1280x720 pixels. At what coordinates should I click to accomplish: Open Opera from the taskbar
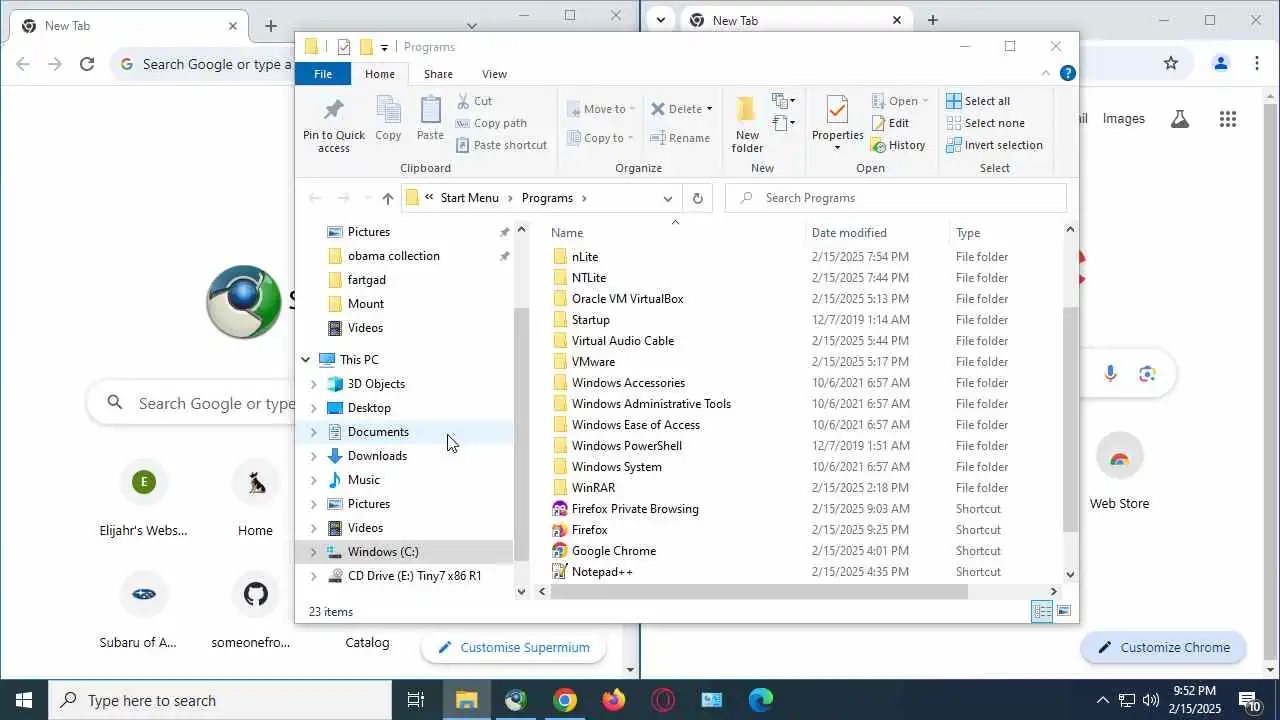[663, 700]
